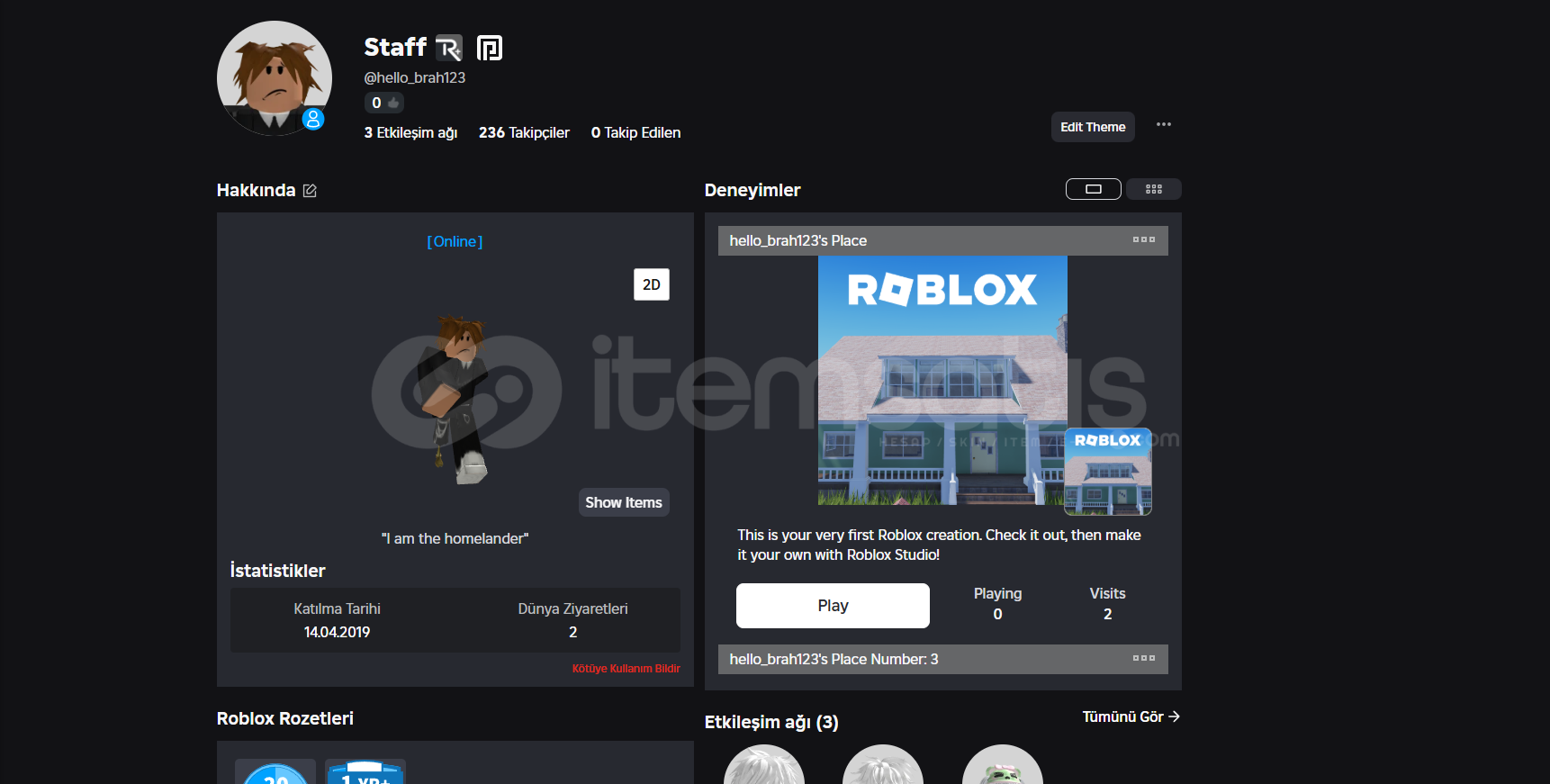Click the Playing count 0
The width and height of the screenshot is (1550, 784).
pos(997,614)
